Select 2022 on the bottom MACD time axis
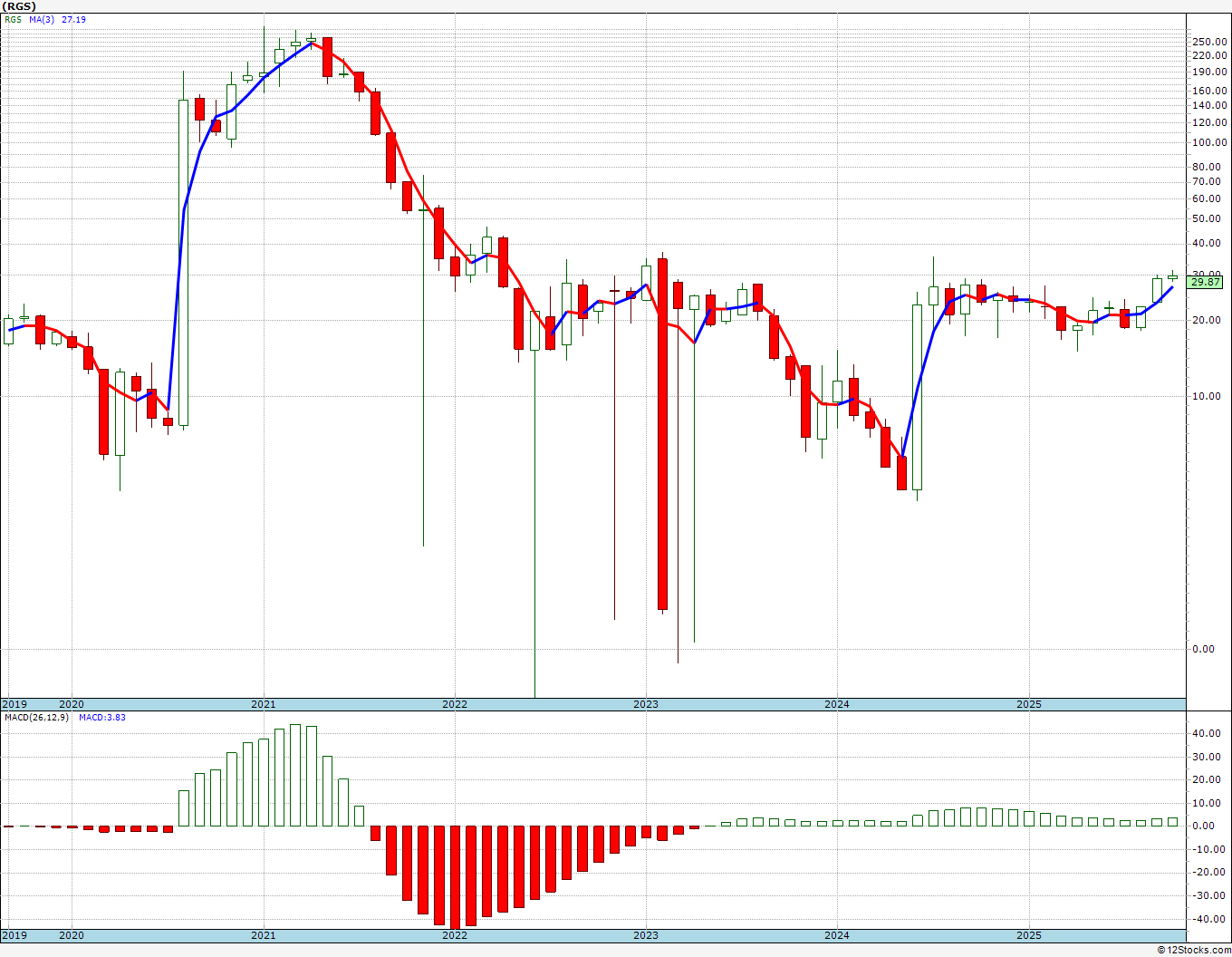This screenshot has width=1232, height=957. pyautogui.click(x=455, y=935)
